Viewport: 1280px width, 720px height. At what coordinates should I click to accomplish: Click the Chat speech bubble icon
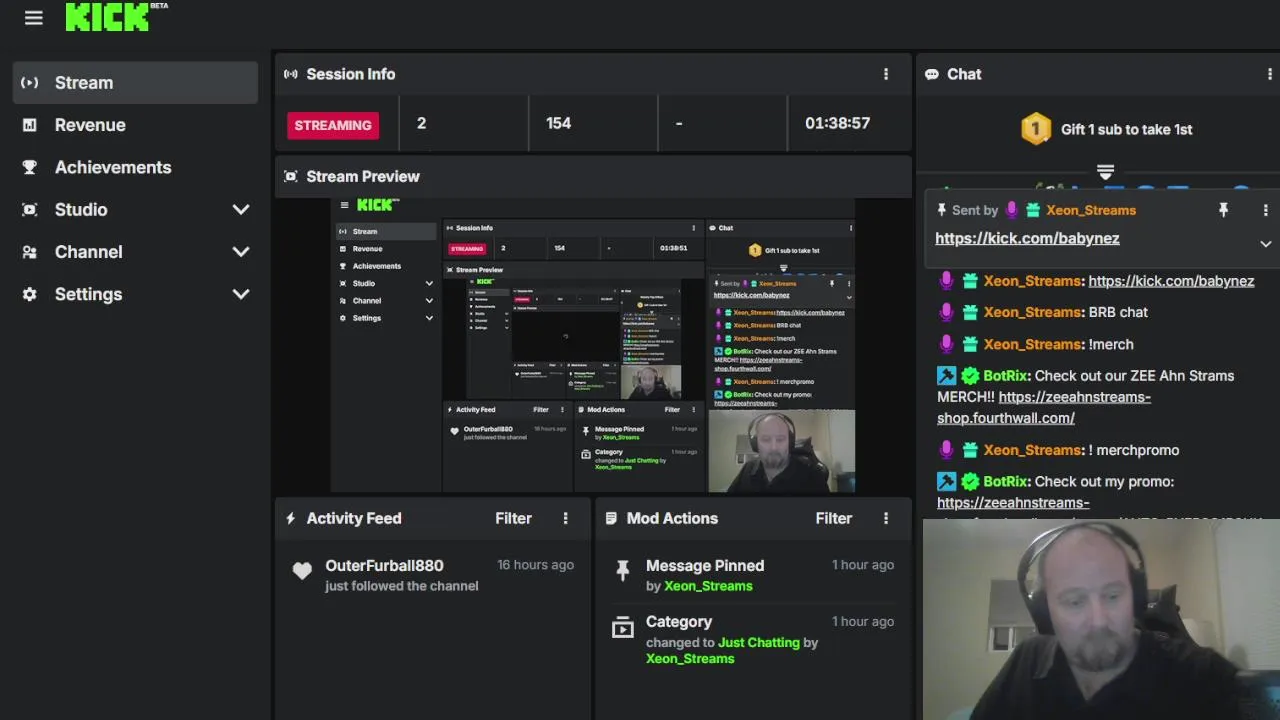point(932,74)
